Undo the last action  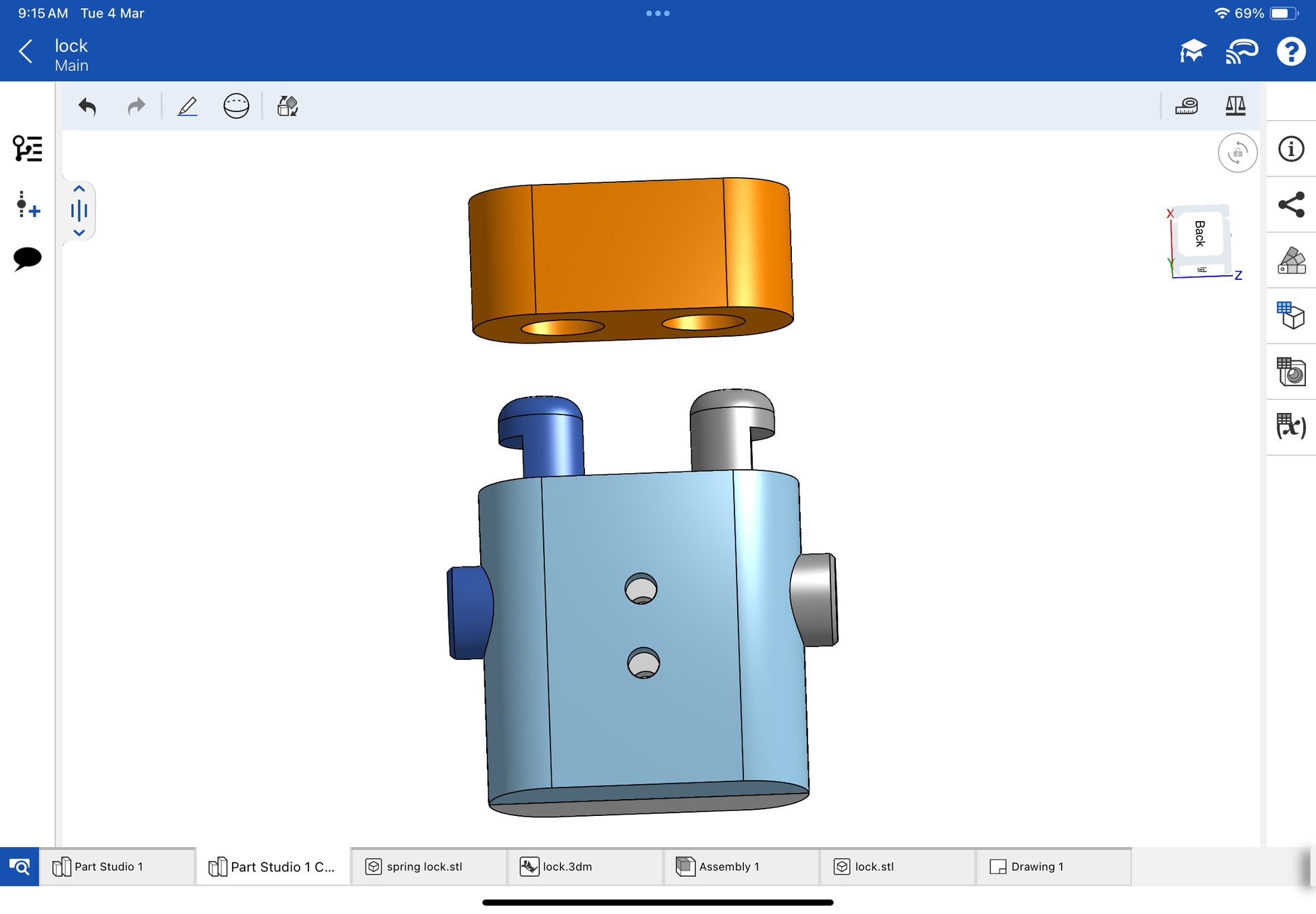(x=87, y=106)
